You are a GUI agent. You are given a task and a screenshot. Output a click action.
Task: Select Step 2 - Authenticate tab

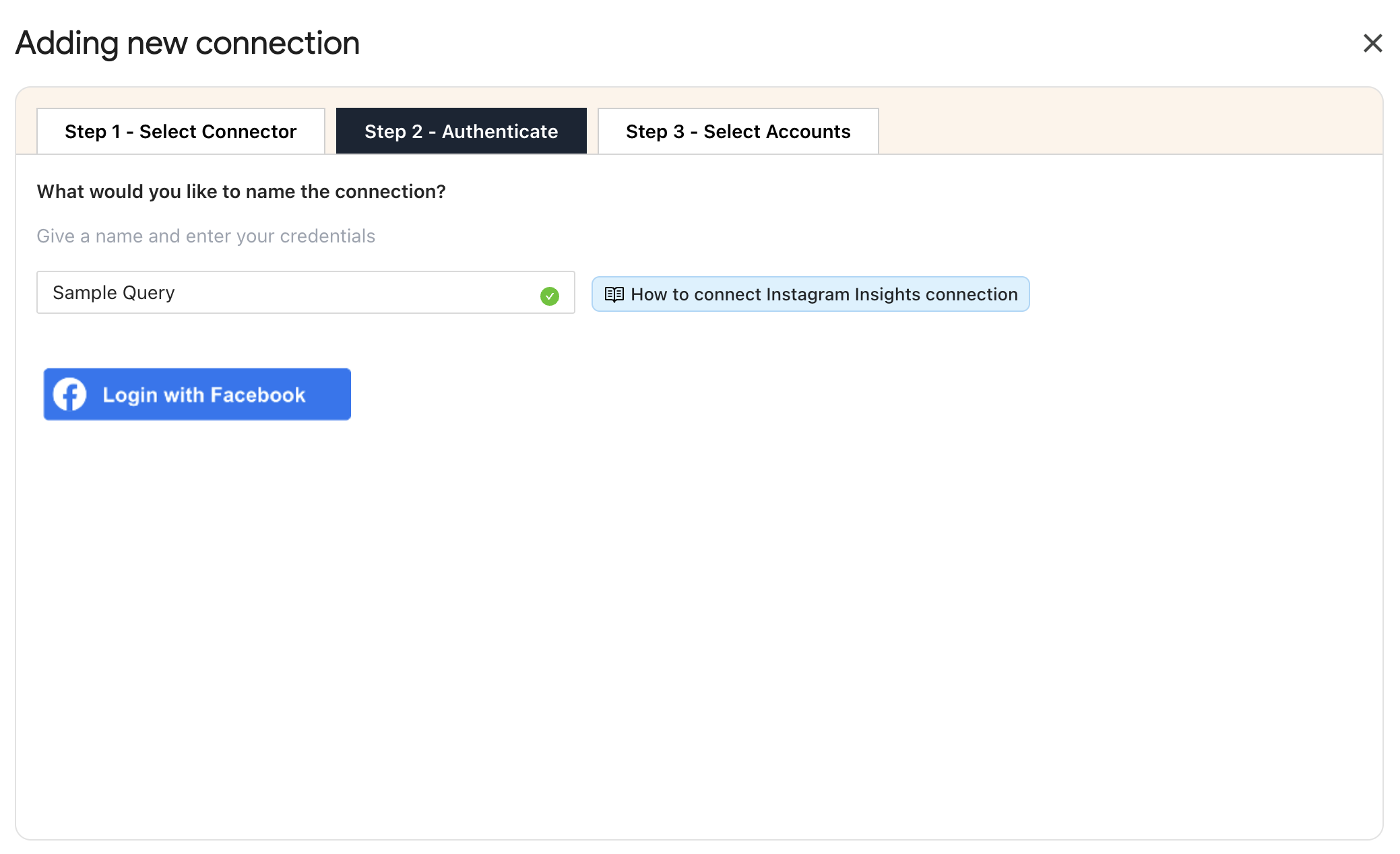[x=461, y=131]
